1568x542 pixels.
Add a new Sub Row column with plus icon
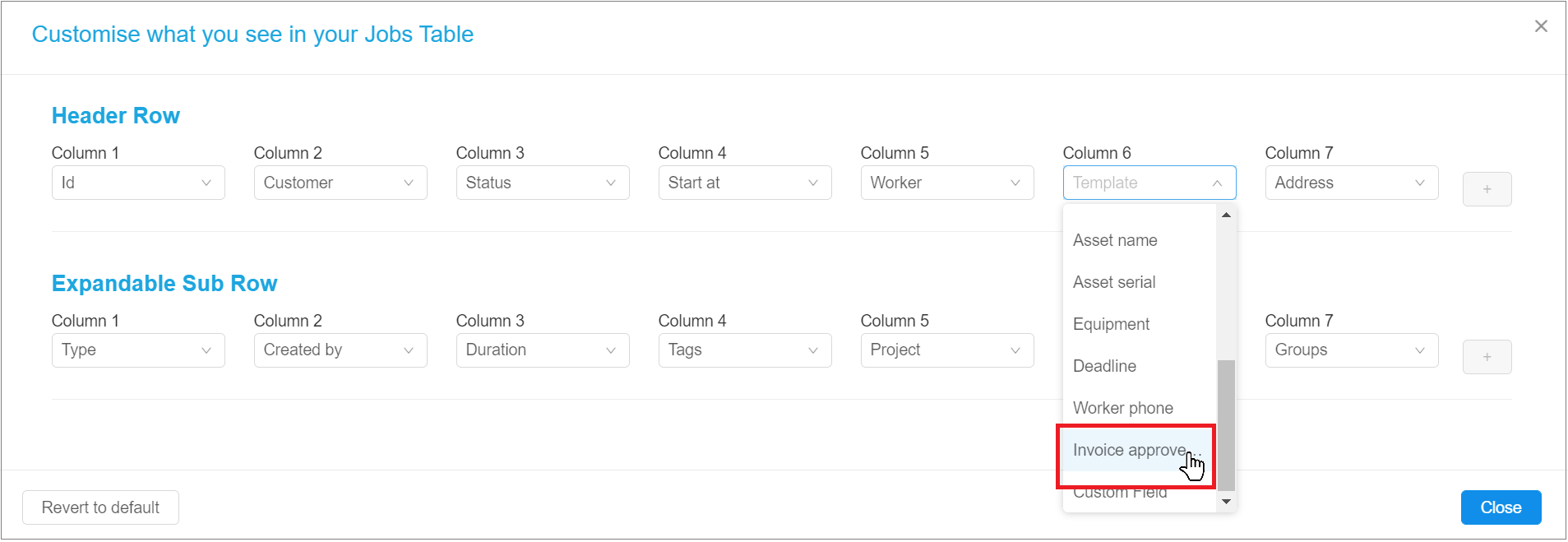tap(1487, 357)
